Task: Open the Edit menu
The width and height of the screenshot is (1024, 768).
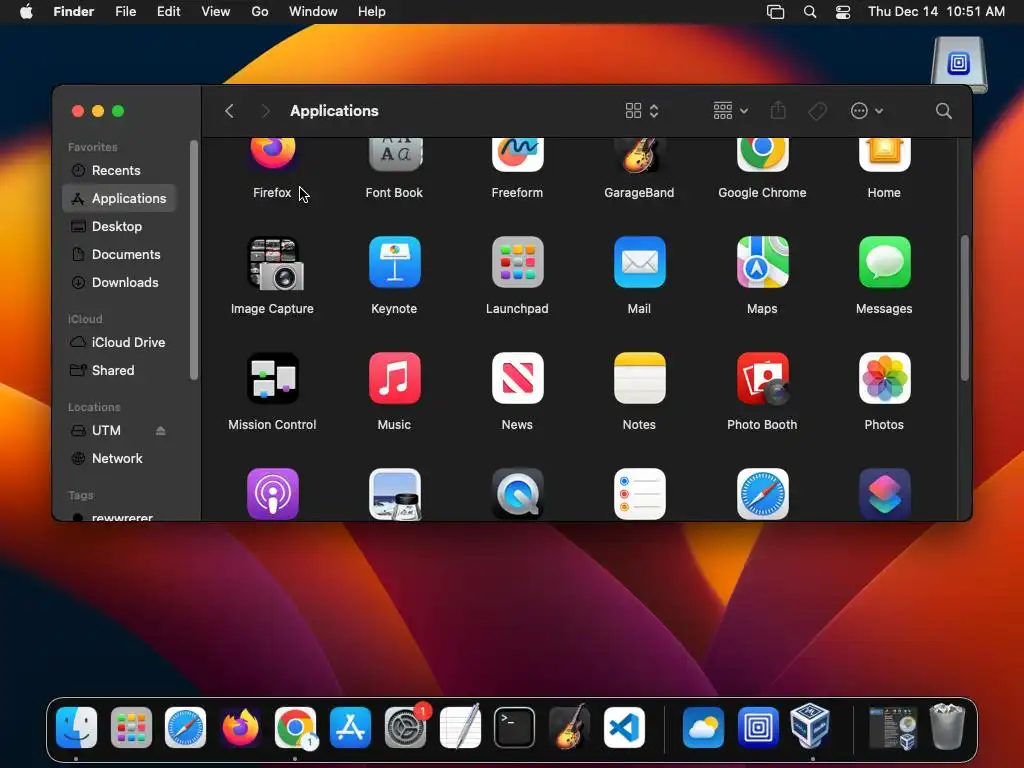Action: [x=168, y=12]
